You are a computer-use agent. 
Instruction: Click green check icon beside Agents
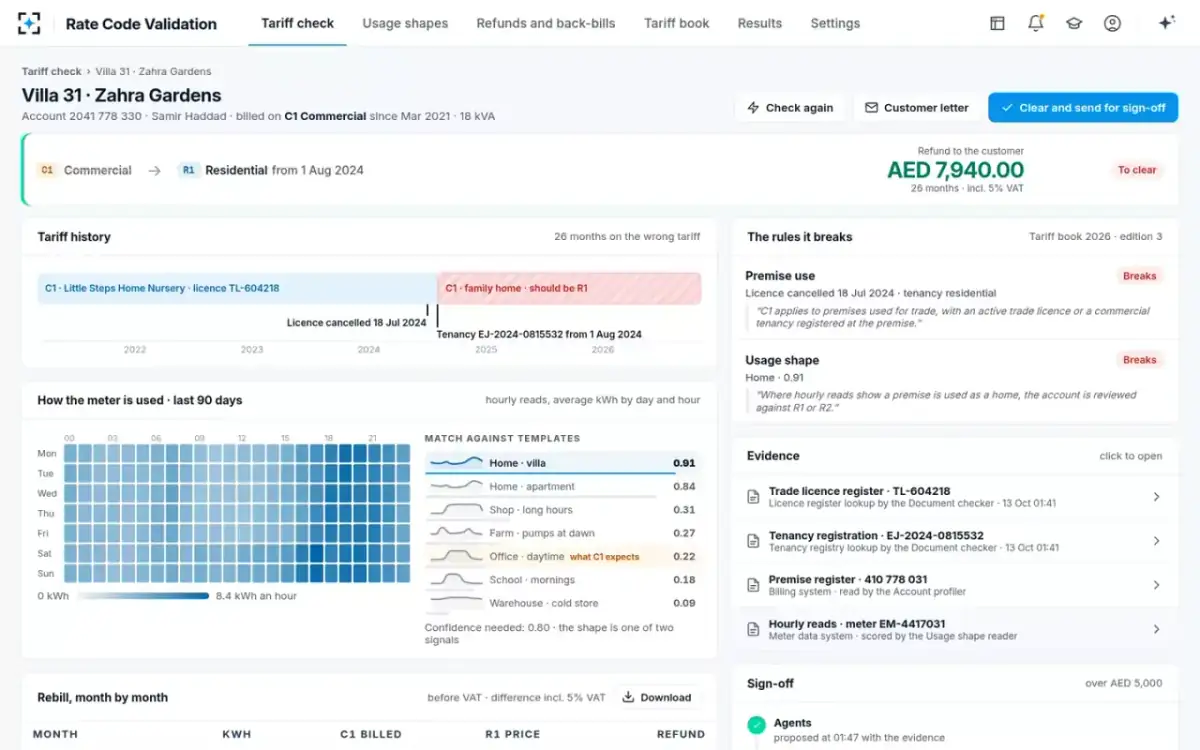tap(755, 723)
